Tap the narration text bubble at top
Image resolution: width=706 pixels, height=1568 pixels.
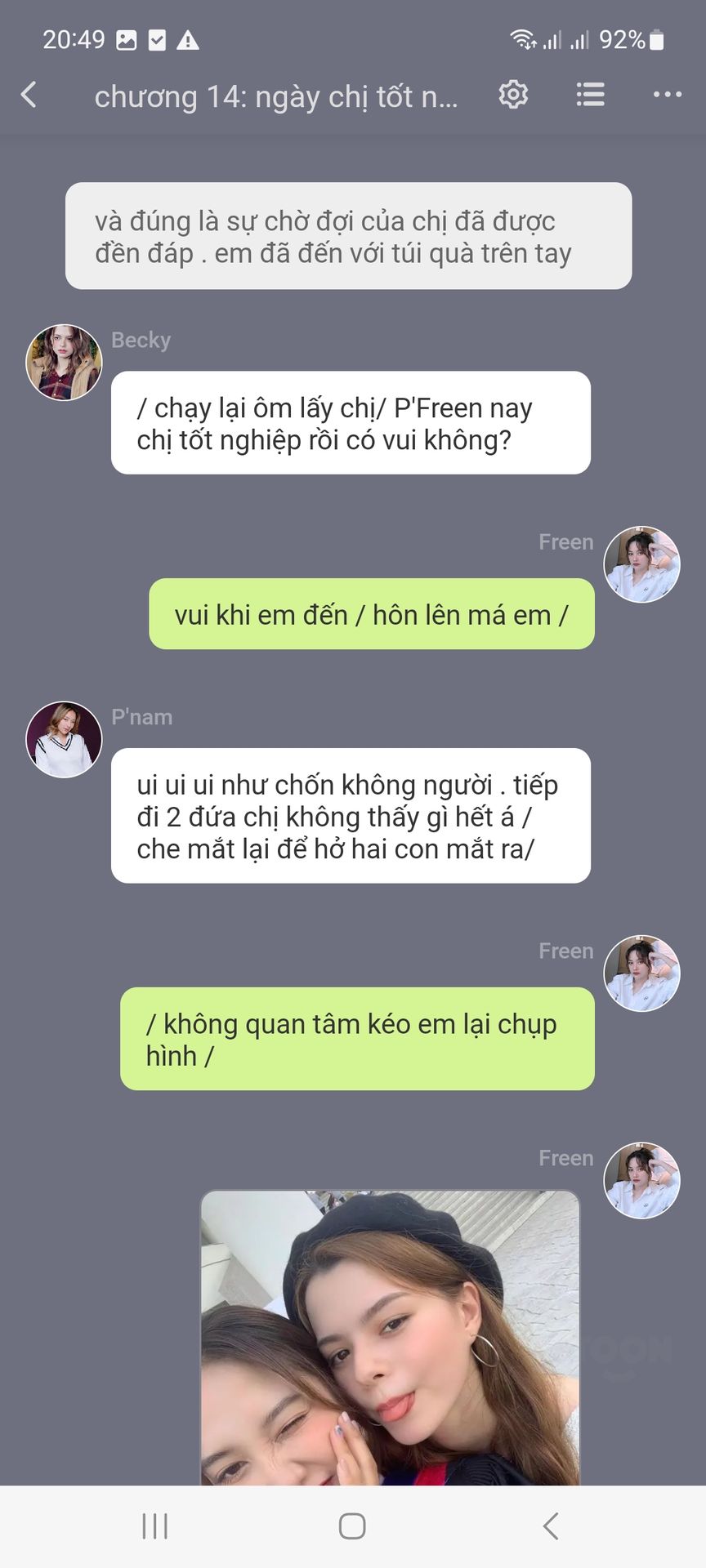click(348, 236)
